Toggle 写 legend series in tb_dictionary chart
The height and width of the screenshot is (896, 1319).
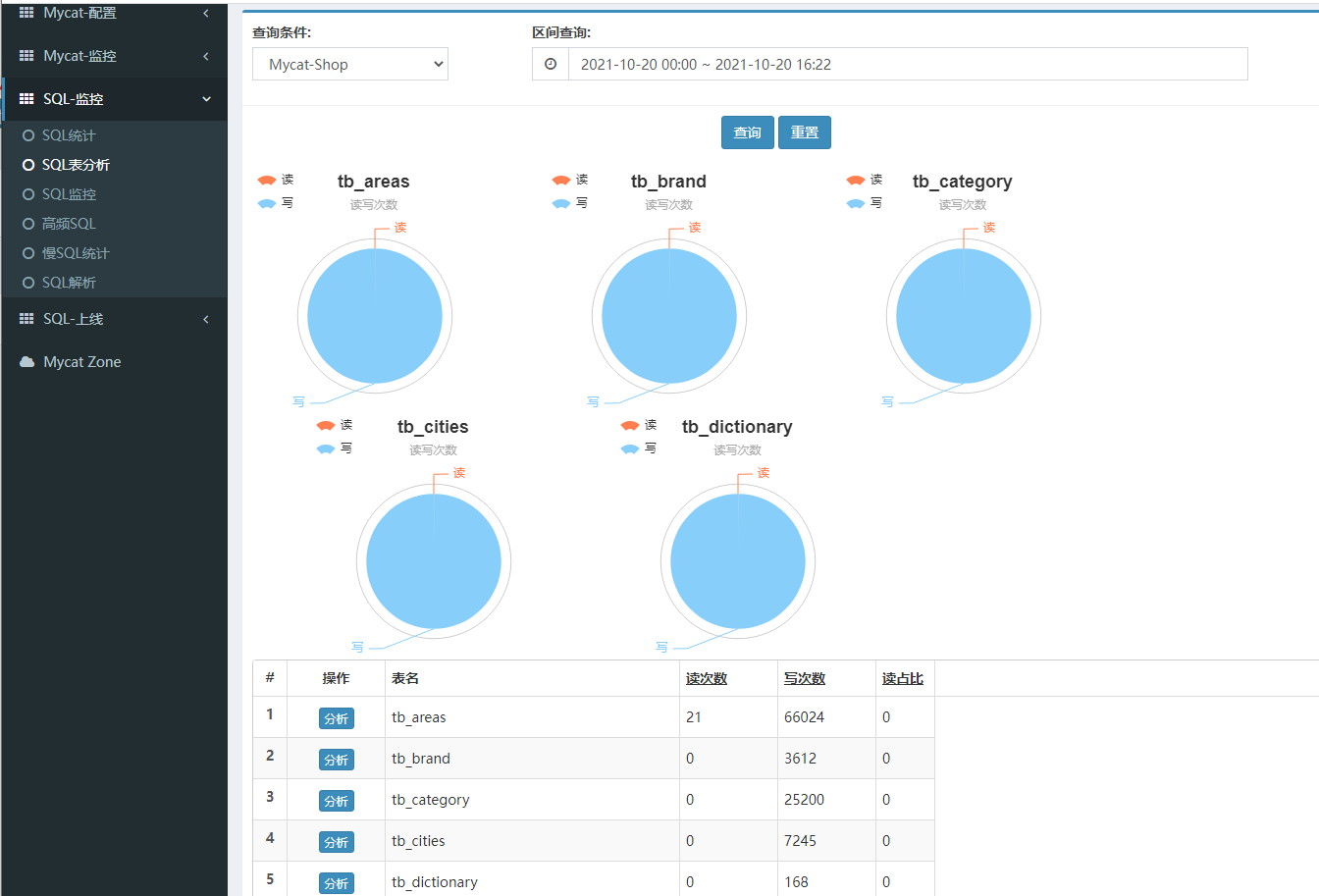[x=638, y=448]
